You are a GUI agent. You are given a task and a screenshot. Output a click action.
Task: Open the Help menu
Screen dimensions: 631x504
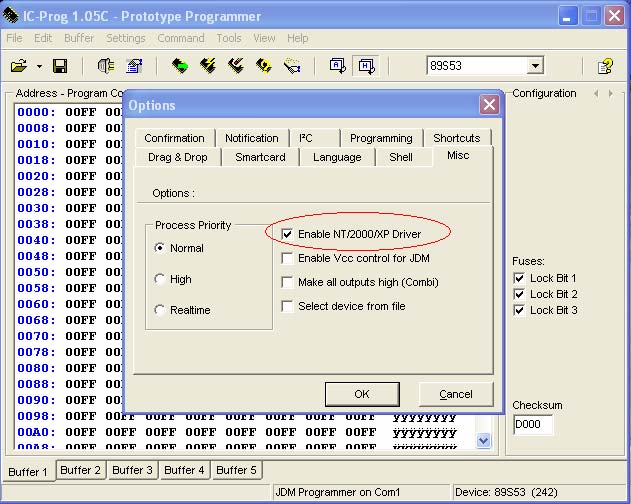[x=297, y=38]
